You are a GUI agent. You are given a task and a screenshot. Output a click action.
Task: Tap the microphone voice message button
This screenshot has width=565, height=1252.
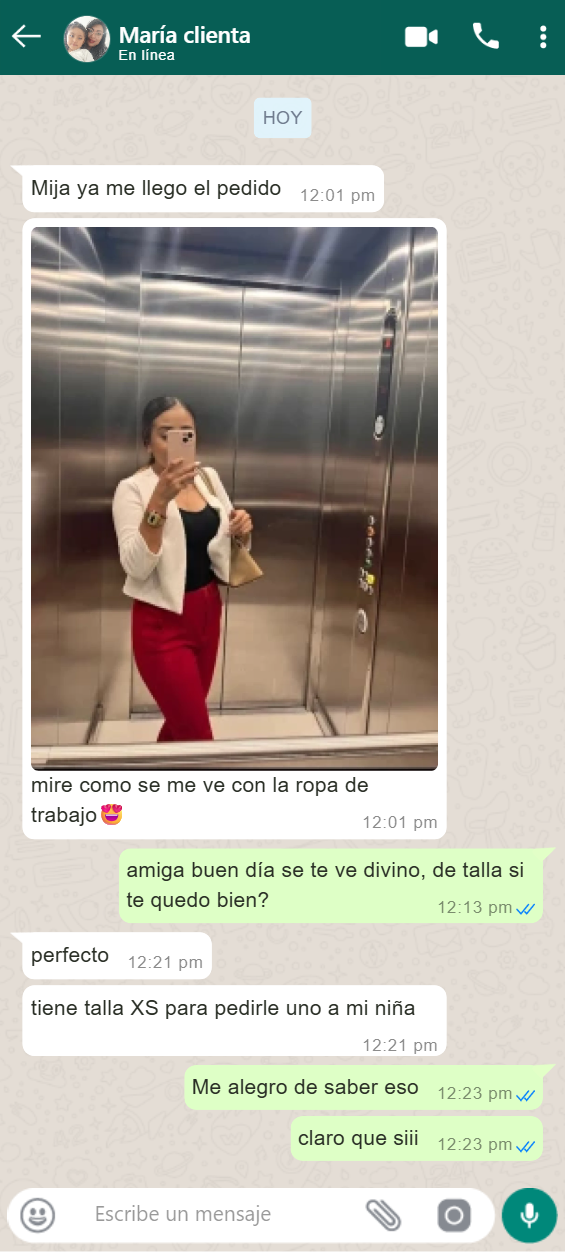click(529, 1215)
